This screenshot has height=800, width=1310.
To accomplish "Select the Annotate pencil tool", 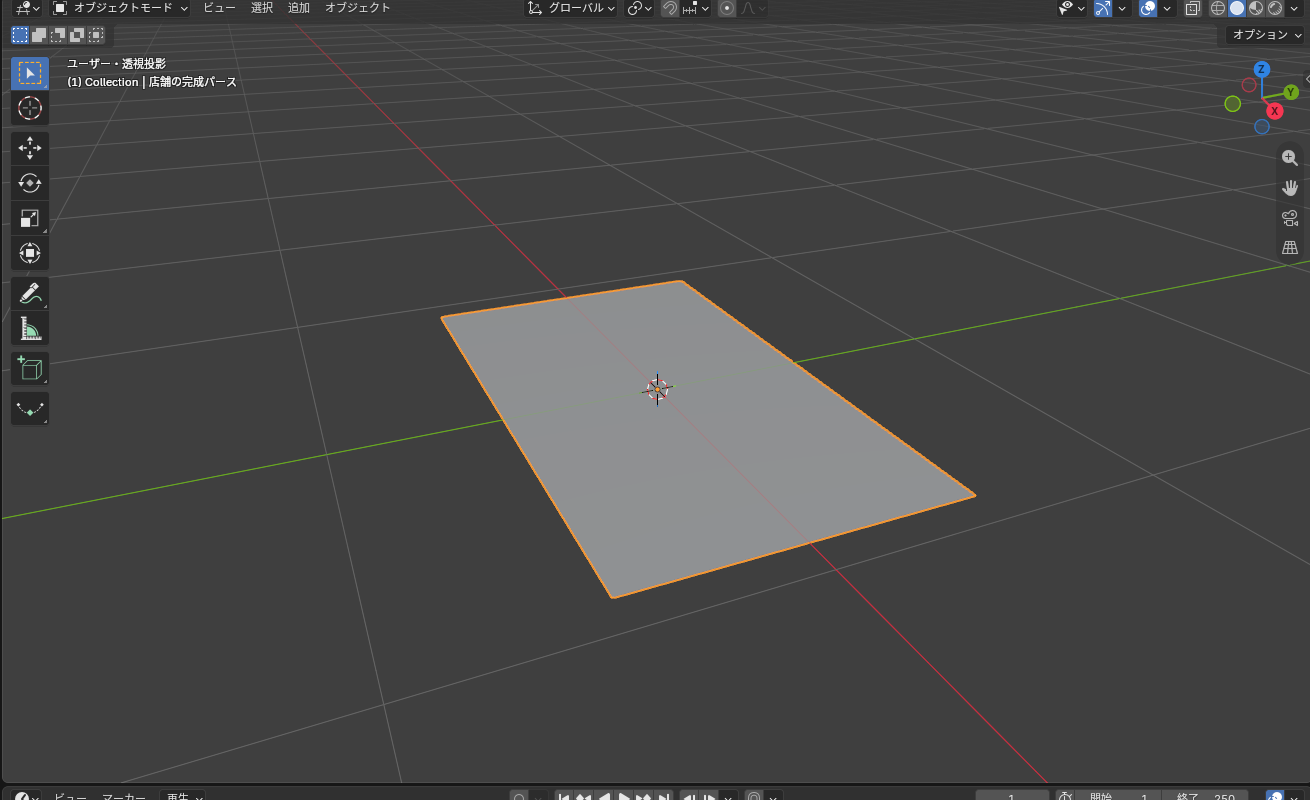I will [30, 294].
